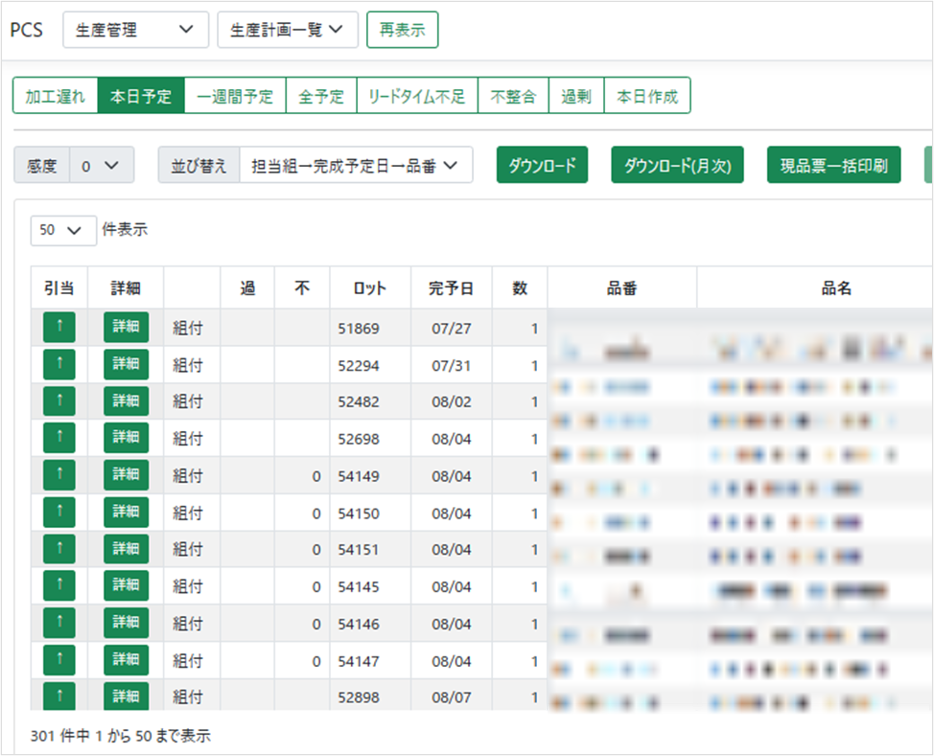
Task: Click the 現品票一括印刷 button
Action: [833, 166]
